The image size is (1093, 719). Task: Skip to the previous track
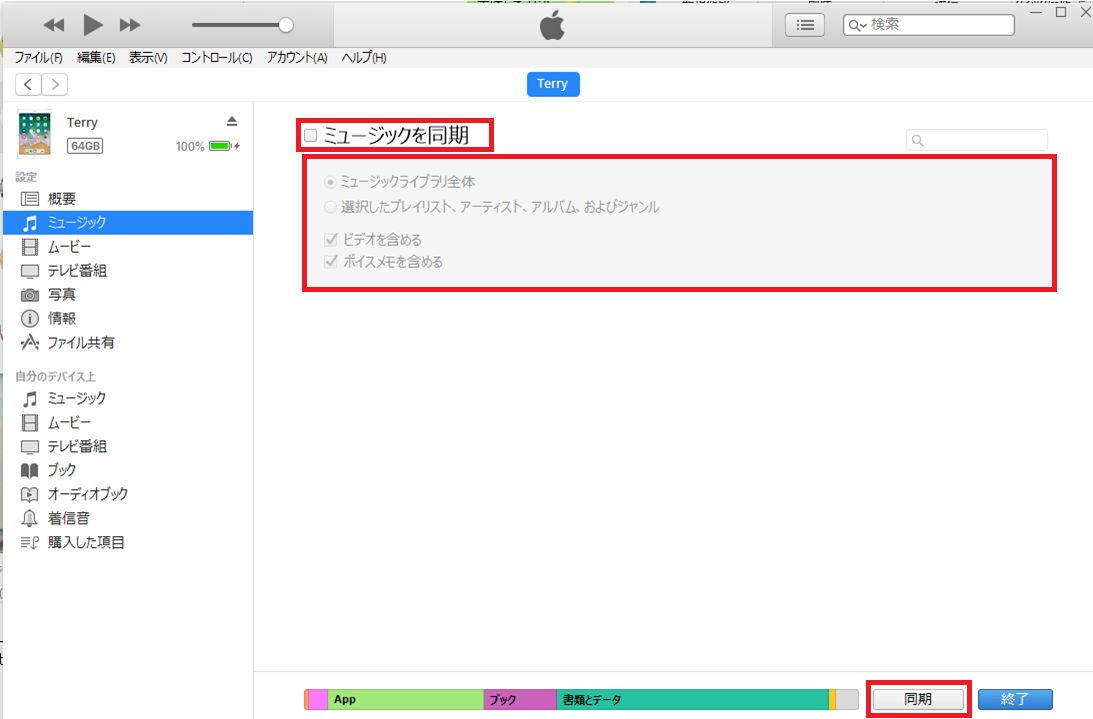click(x=54, y=25)
